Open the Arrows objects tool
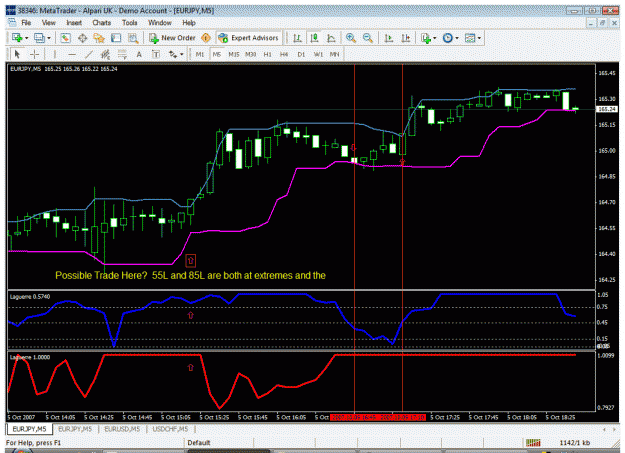Image resolution: width=625 pixels, height=453 pixels. 173,54
